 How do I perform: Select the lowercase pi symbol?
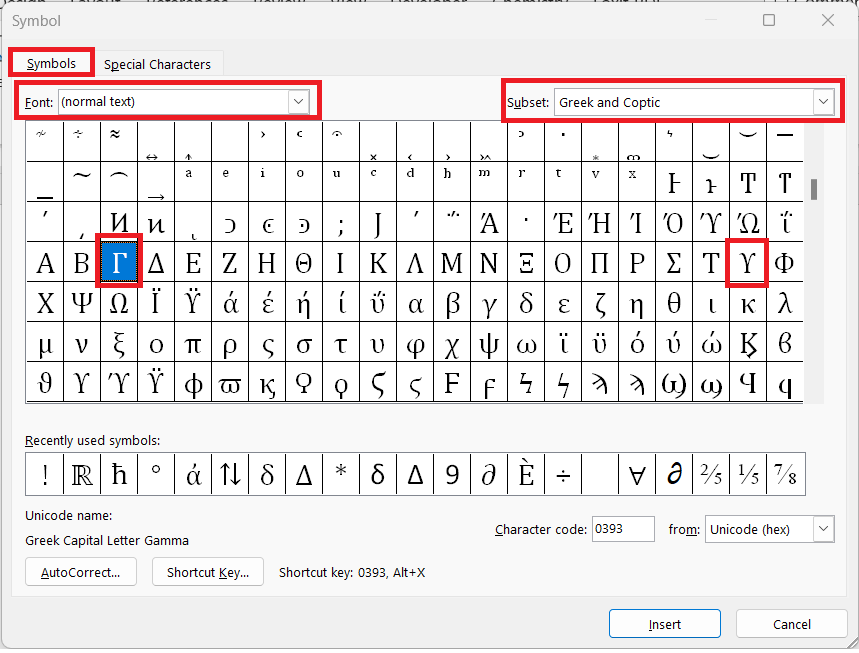(193, 342)
